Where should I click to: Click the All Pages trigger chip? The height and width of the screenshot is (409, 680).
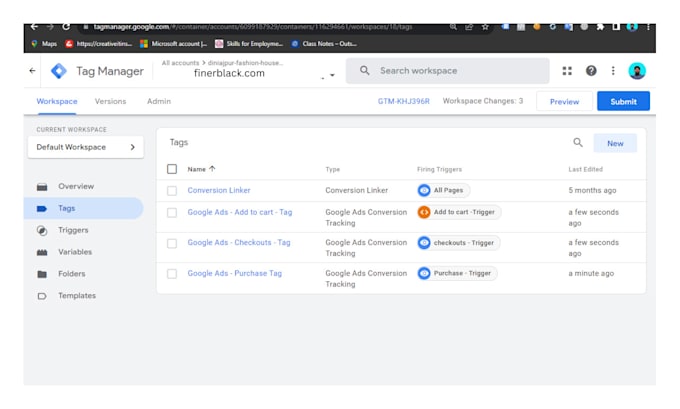(x=443, y=190)
